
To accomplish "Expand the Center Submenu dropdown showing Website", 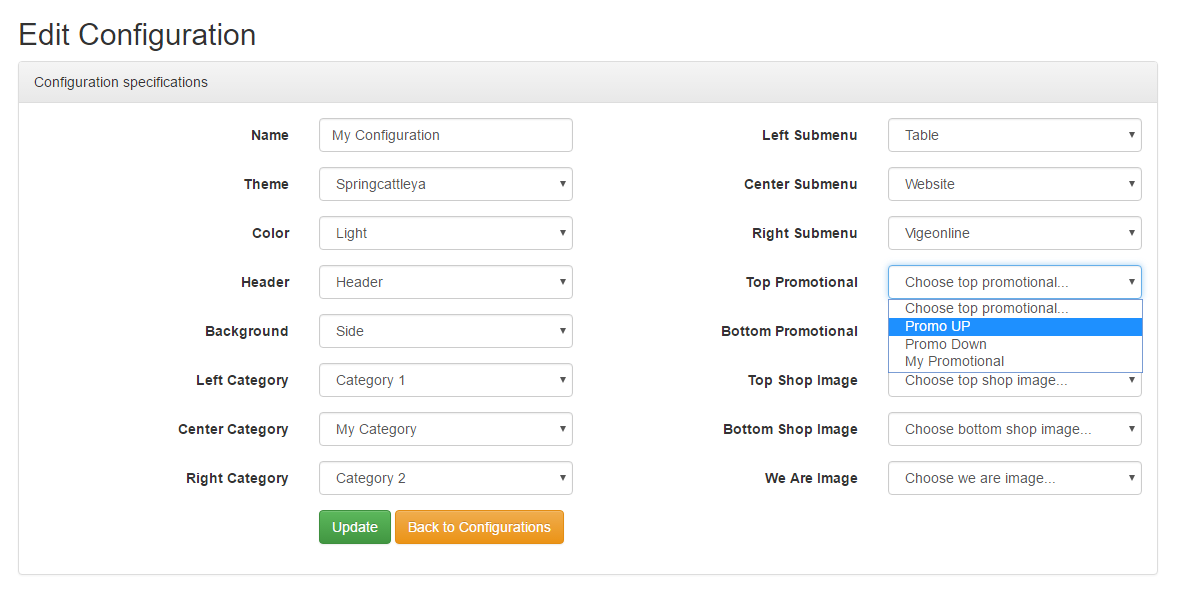I will 1014,184.
